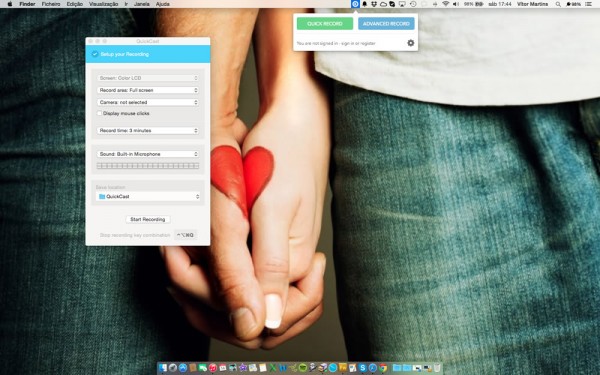Open the notifications bell menu bar icon
The height and width of the screenshot is (375, 600).
pyautogui.click(x=364, y=4)
